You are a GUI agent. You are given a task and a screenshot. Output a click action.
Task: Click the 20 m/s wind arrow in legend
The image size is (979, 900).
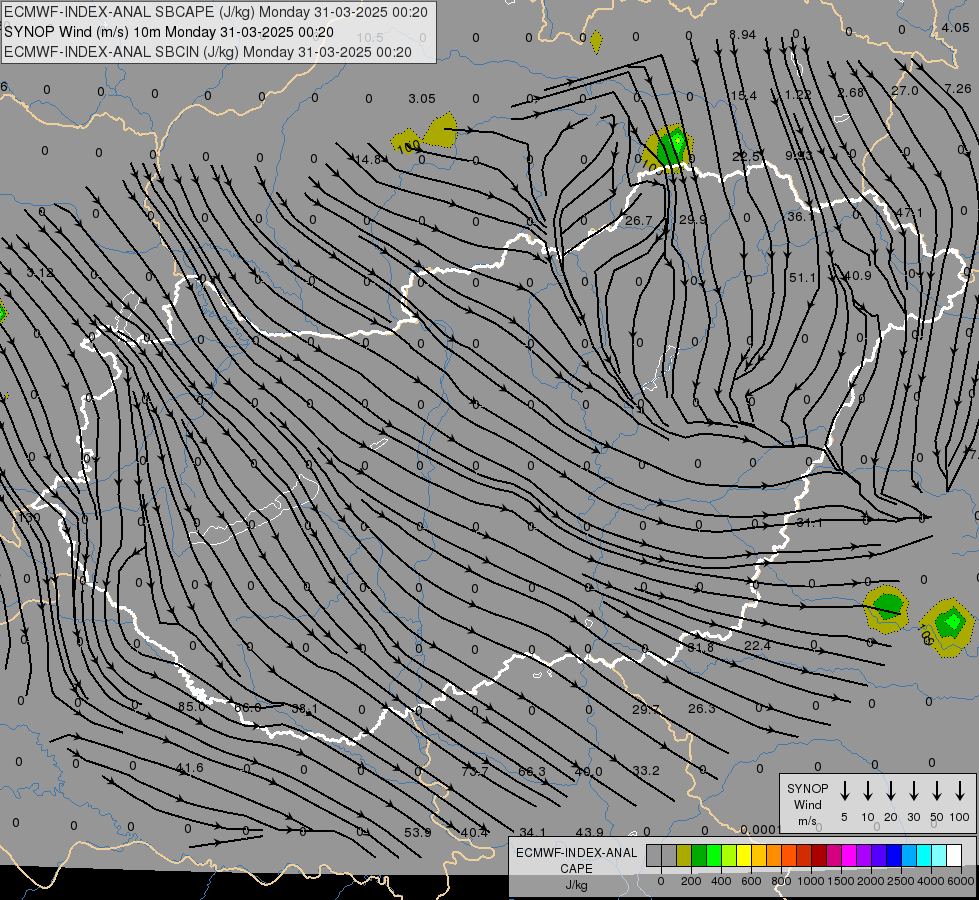point(891,791)
